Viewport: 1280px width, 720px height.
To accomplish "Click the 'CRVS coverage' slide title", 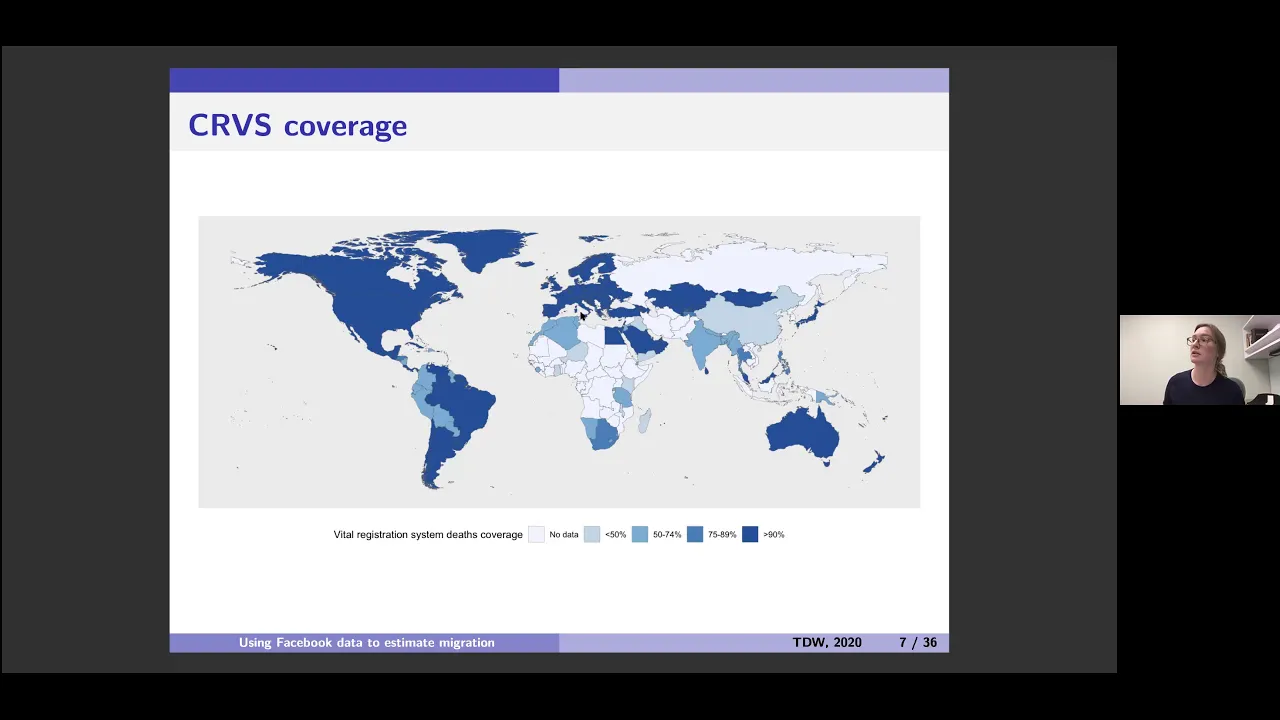I will point(297,126).
